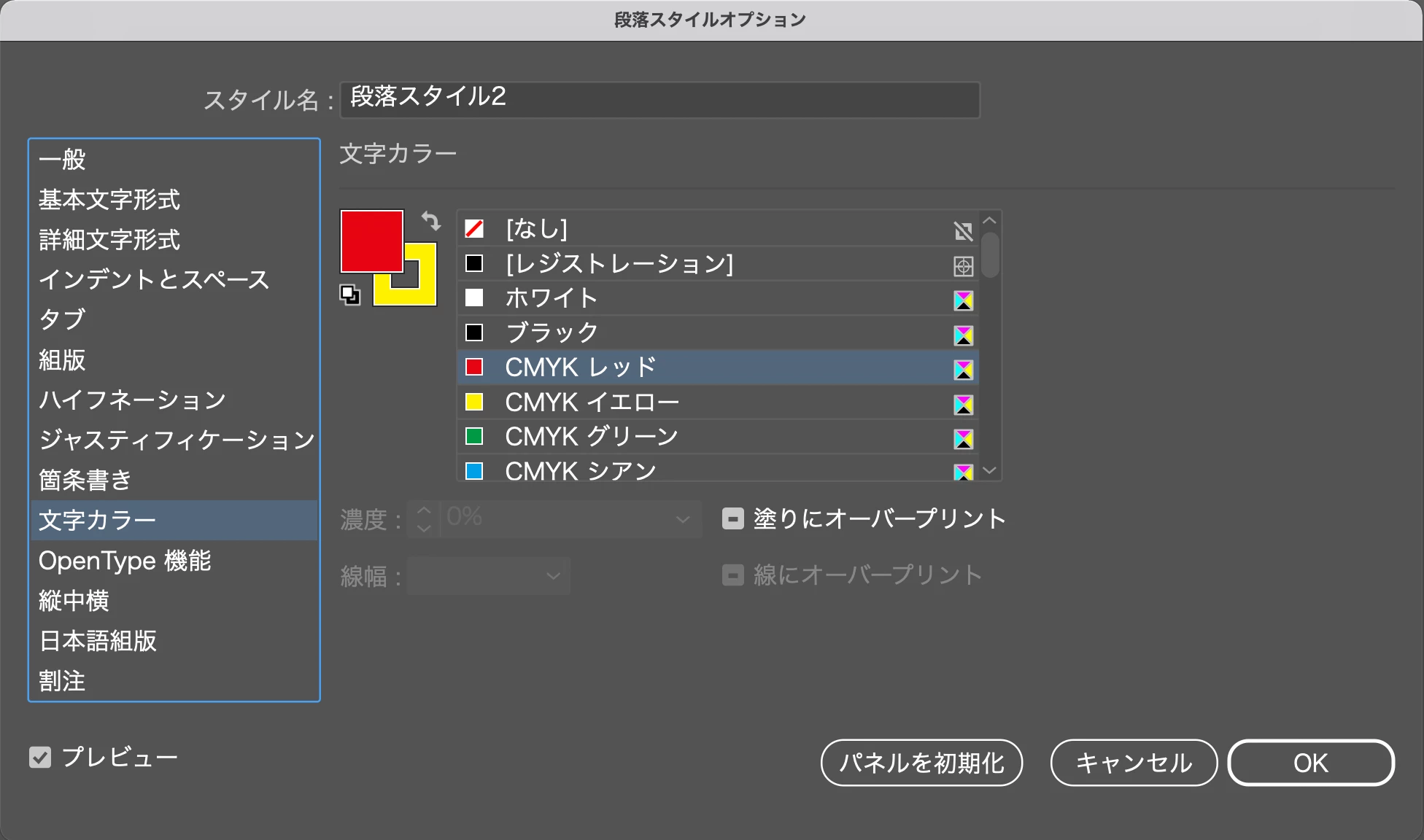Toggle 塗りにオーバープリント checkbox

click(732, 518)
